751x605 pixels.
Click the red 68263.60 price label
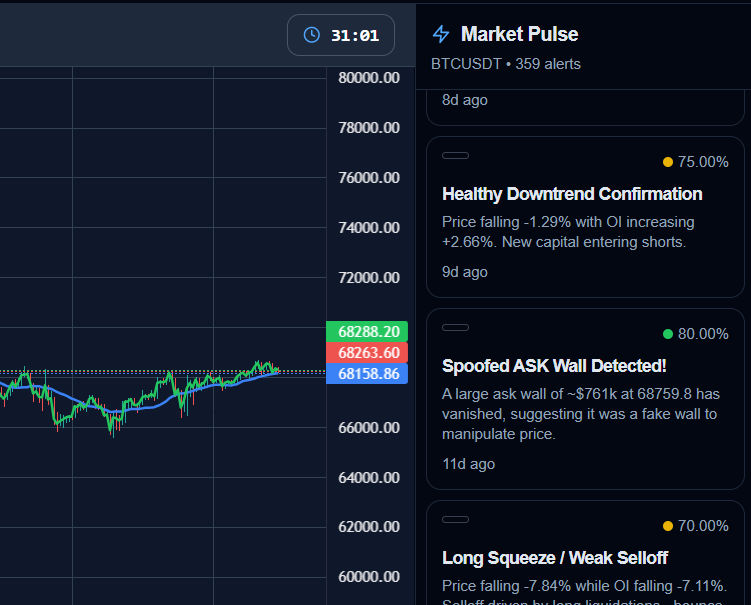pyautogui.click(x=367, y=353)
